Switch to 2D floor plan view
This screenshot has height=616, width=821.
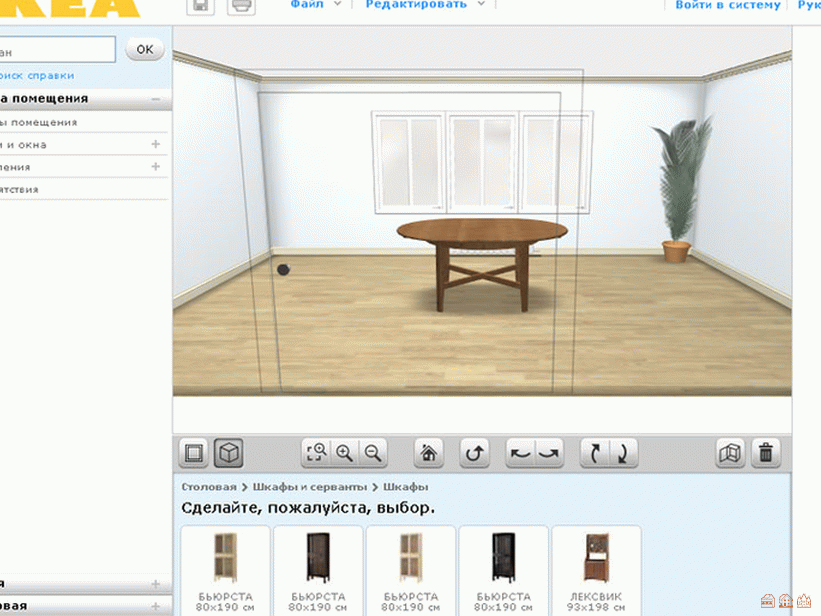(194, 453)
